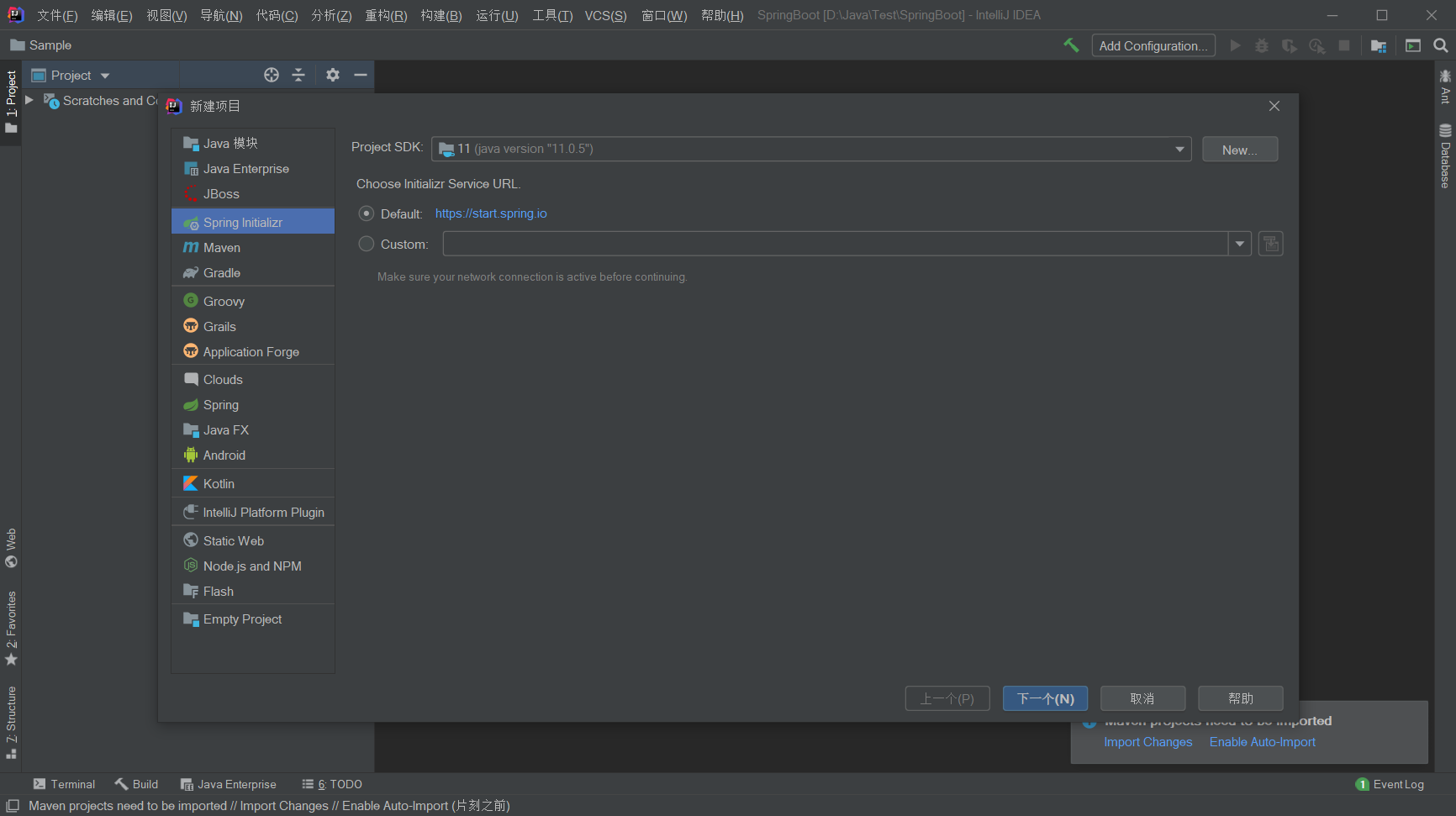Open the 工具(T) menu
Image resolution: width=1456 pixels, height=816 pixels.
click(552, 15)
